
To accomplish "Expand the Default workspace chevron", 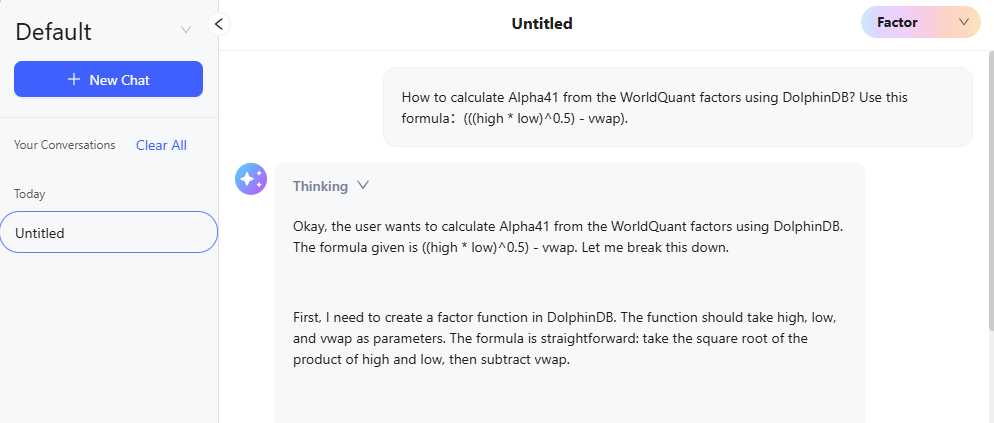I will (186, 30).
